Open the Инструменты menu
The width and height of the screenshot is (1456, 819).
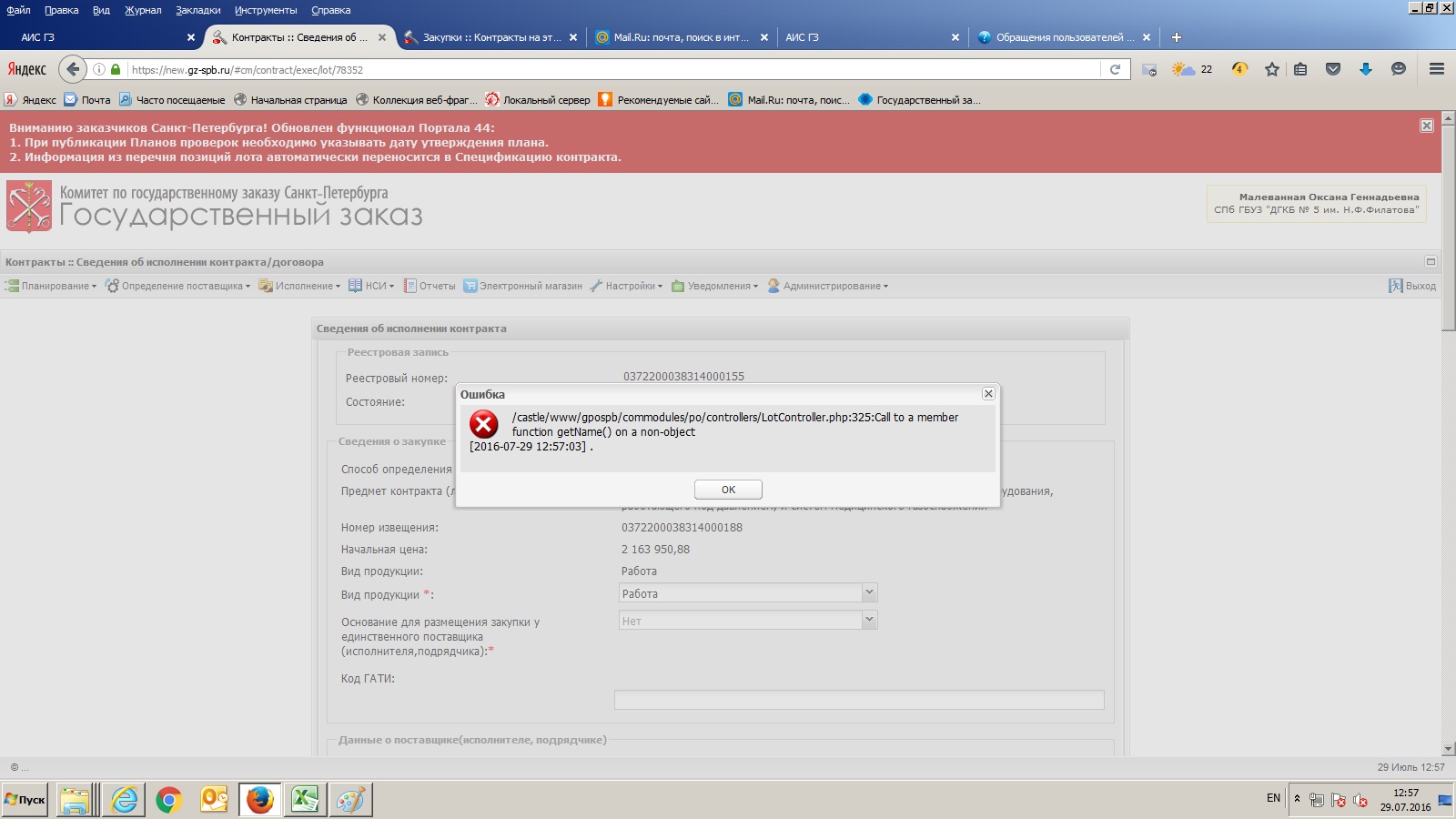tap(266, 10)
